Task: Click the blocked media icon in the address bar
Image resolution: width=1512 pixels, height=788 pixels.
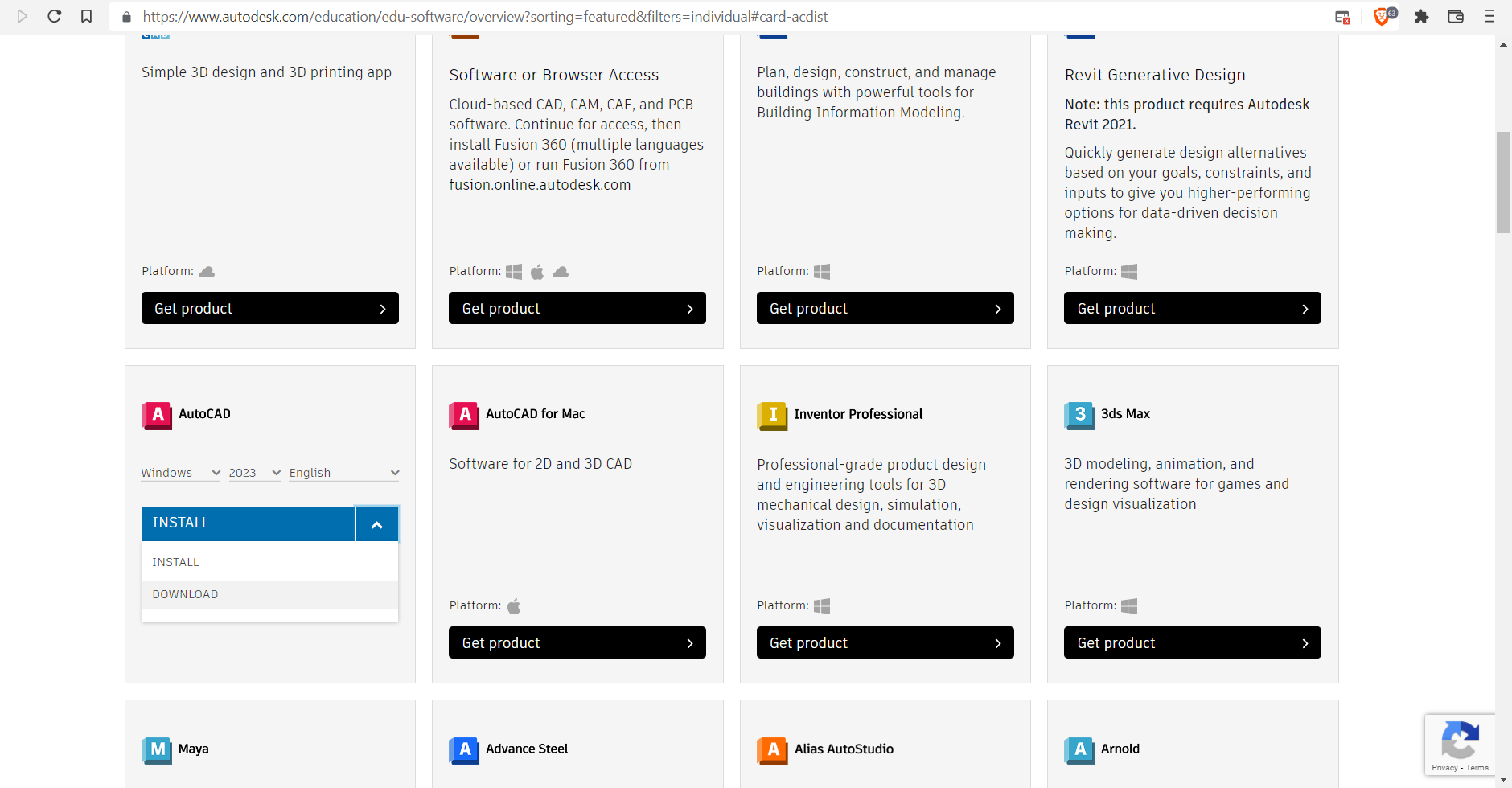Action: pyautogui.click(x=1342, y=17)
